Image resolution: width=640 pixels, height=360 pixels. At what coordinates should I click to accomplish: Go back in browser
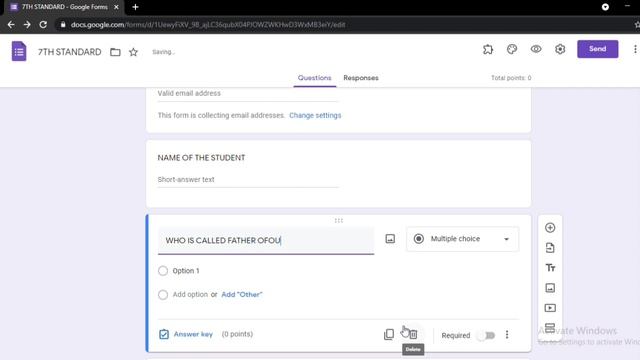tap(11, 24)
